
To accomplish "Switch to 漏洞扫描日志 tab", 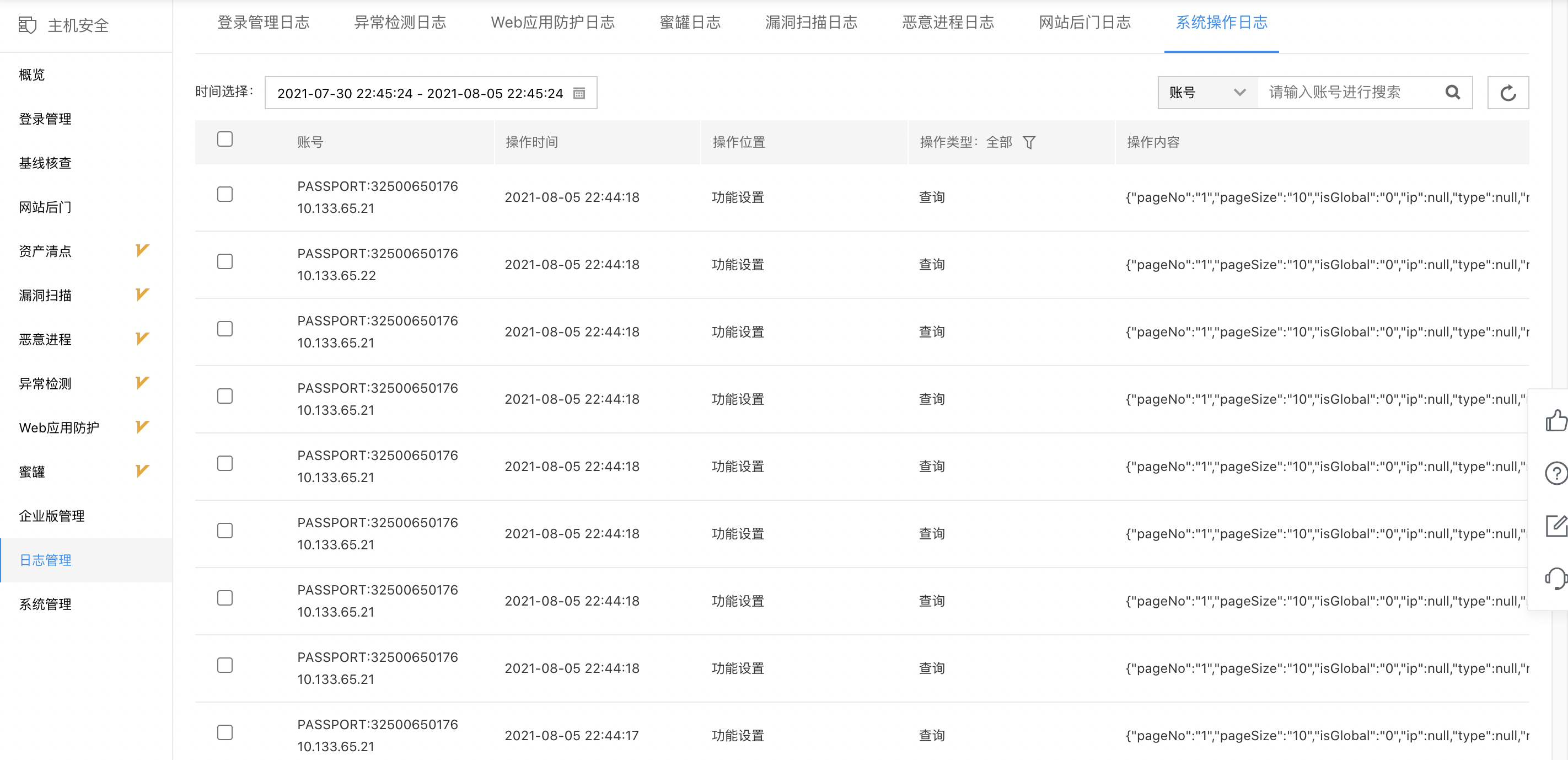I will coord(812,23).
